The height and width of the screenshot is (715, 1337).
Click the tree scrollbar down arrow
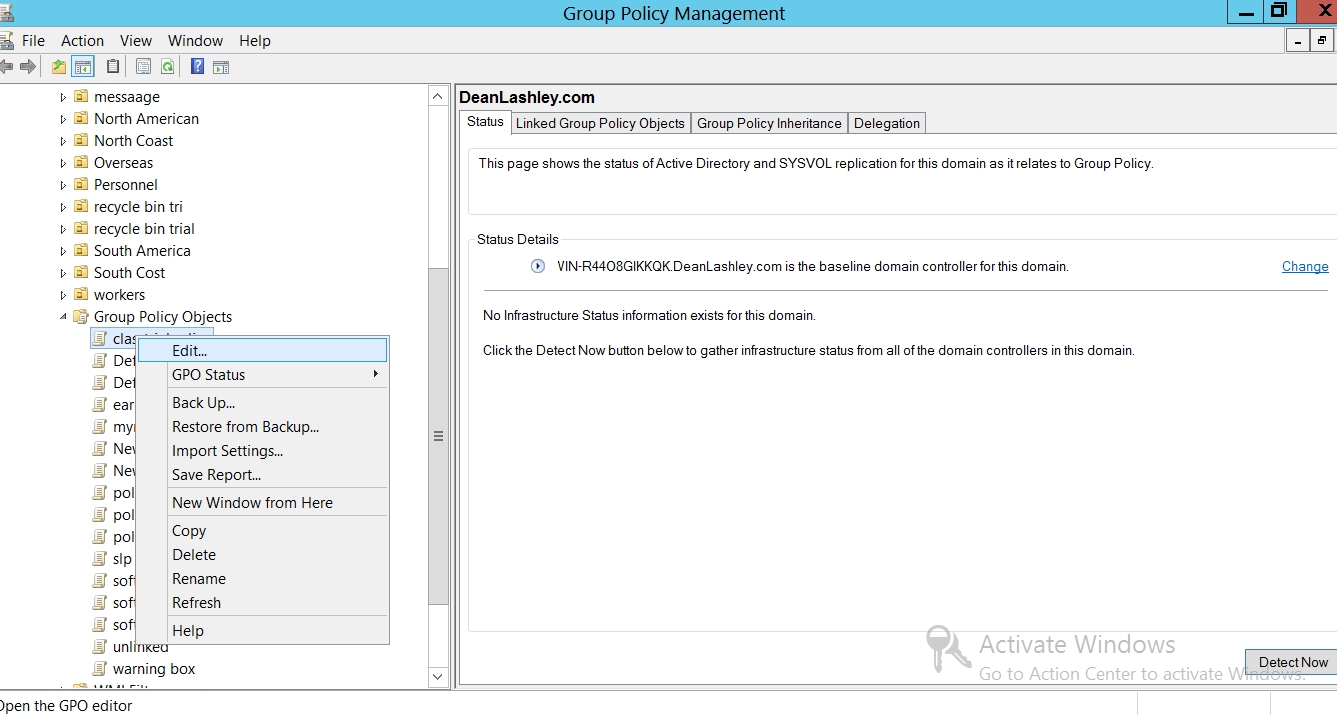click(x=438, y=677)
